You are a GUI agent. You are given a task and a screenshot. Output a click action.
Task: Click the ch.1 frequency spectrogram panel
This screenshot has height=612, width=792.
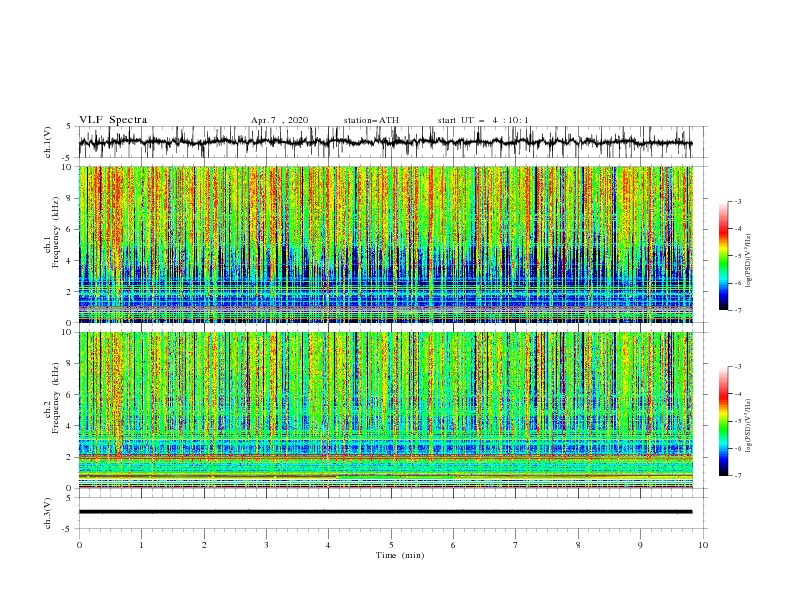pos(385,244)
